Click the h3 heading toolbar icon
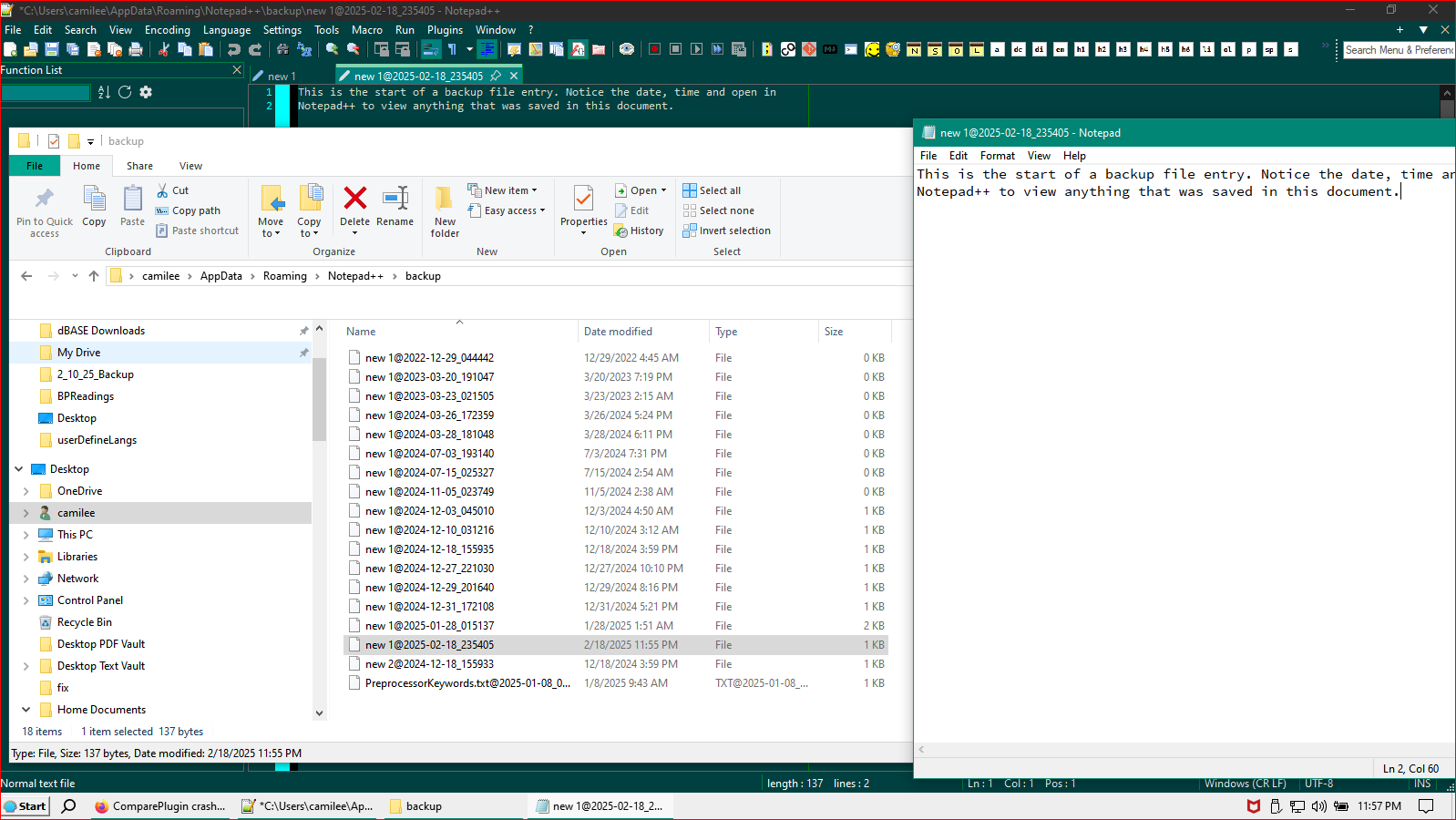The width and height of the screenshot is (1456, 820). pyautogui.click(x=1123, y=49)
